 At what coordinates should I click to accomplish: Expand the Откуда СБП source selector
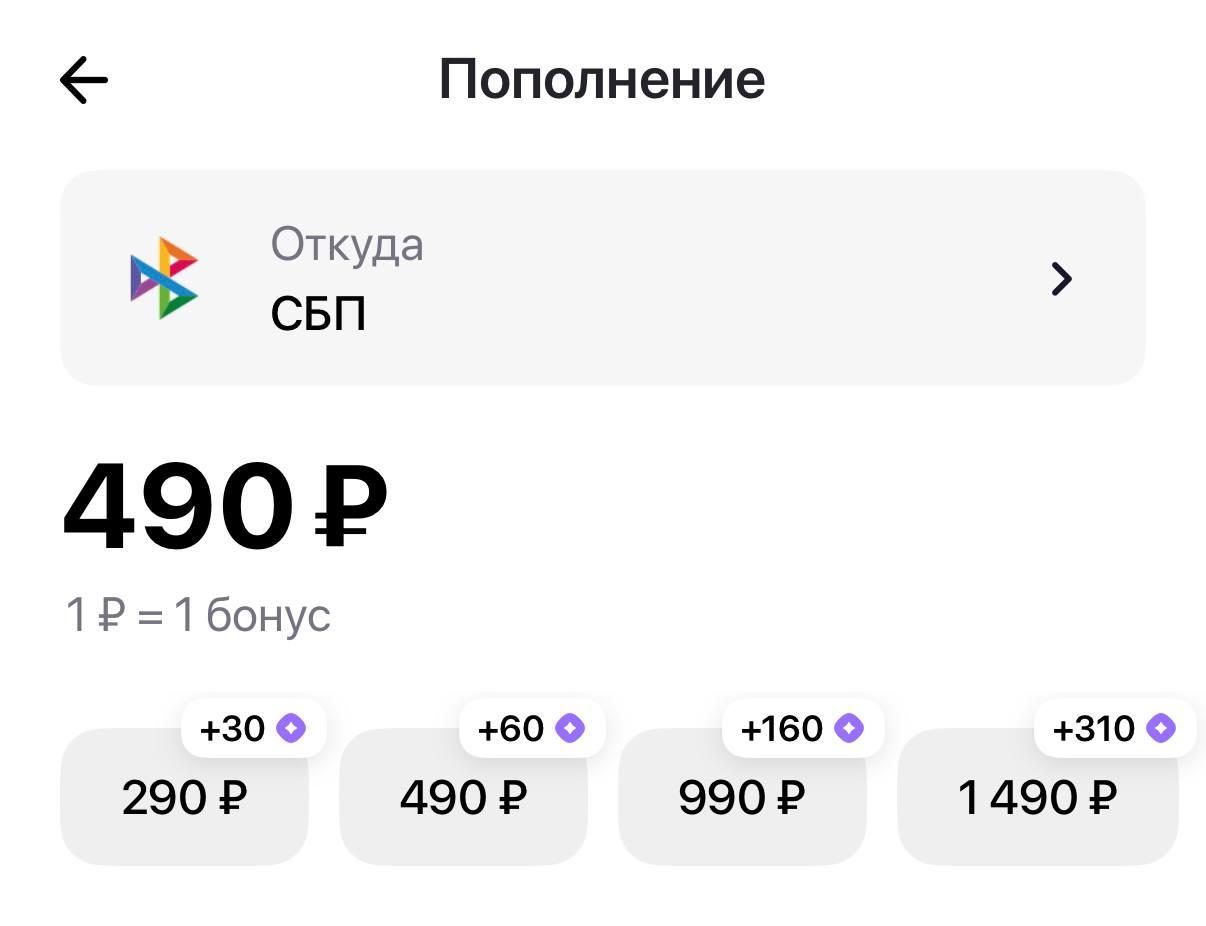[x=603, y=278]
